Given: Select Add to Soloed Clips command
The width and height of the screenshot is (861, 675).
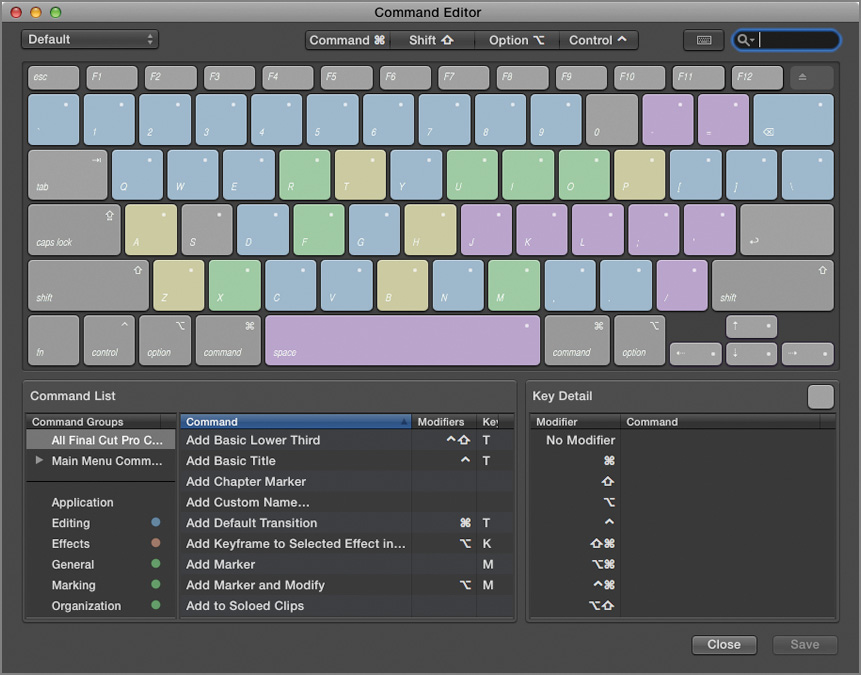Looking at the screenshot, I should [346, 606].
